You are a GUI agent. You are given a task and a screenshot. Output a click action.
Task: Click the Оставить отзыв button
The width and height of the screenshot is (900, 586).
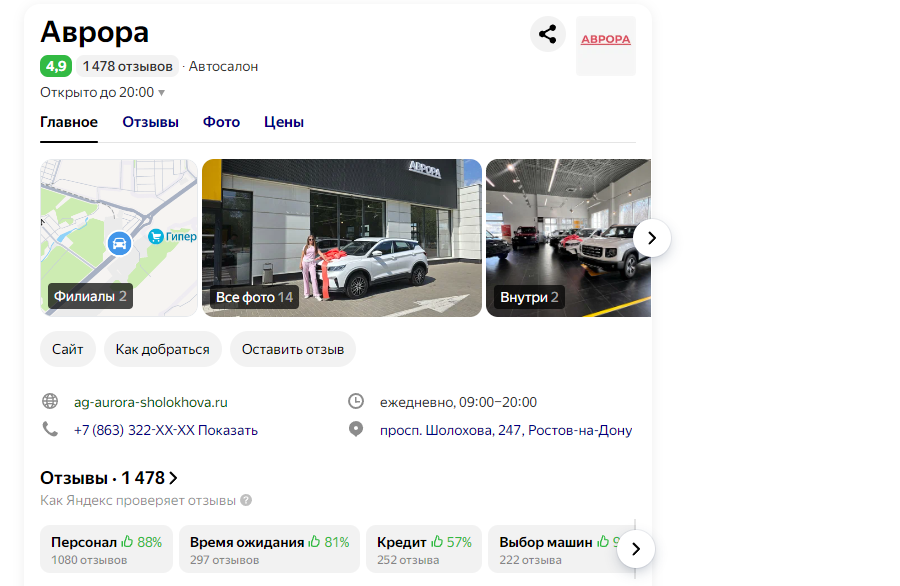click(293, 349)
